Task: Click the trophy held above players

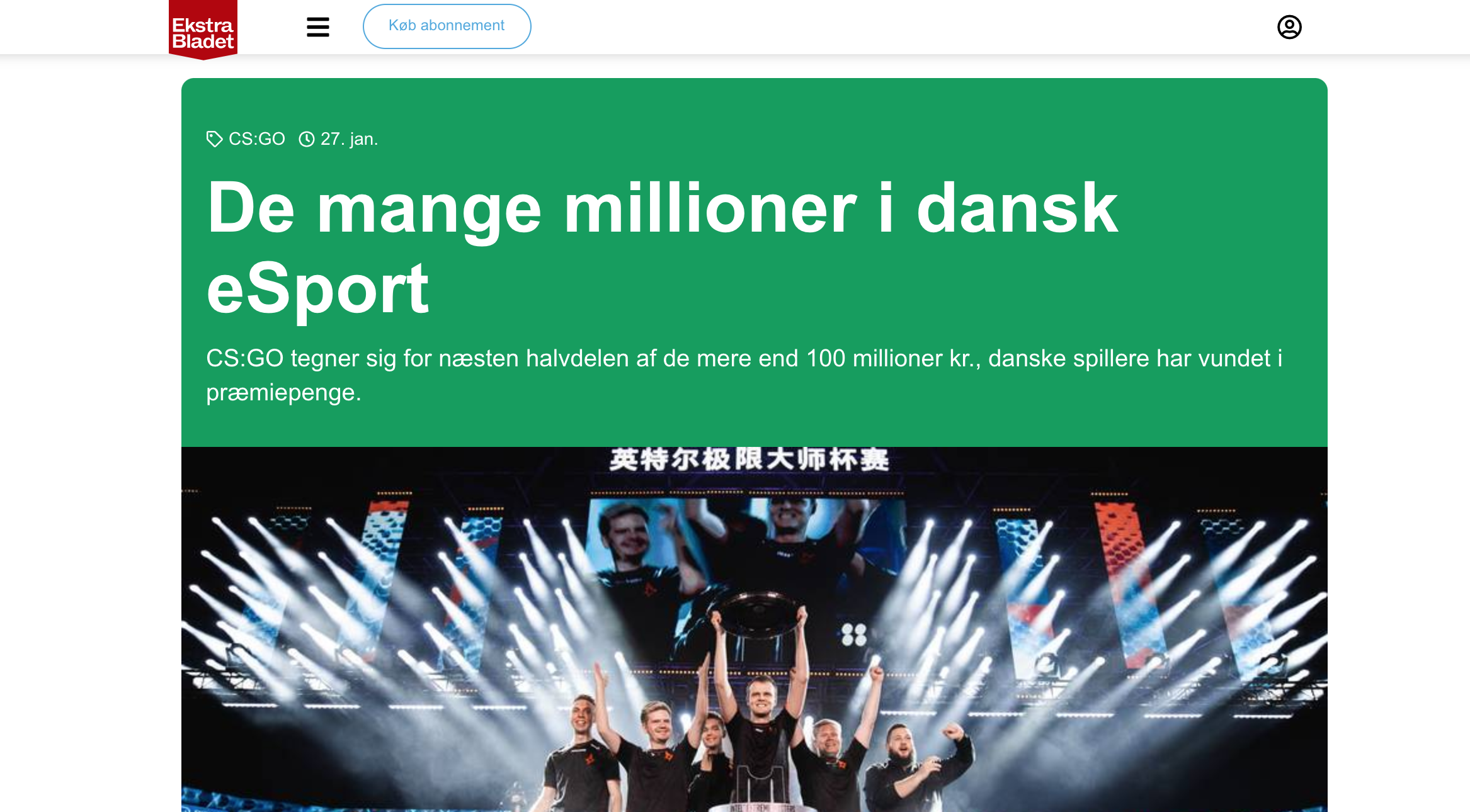Action: [761, 614]
